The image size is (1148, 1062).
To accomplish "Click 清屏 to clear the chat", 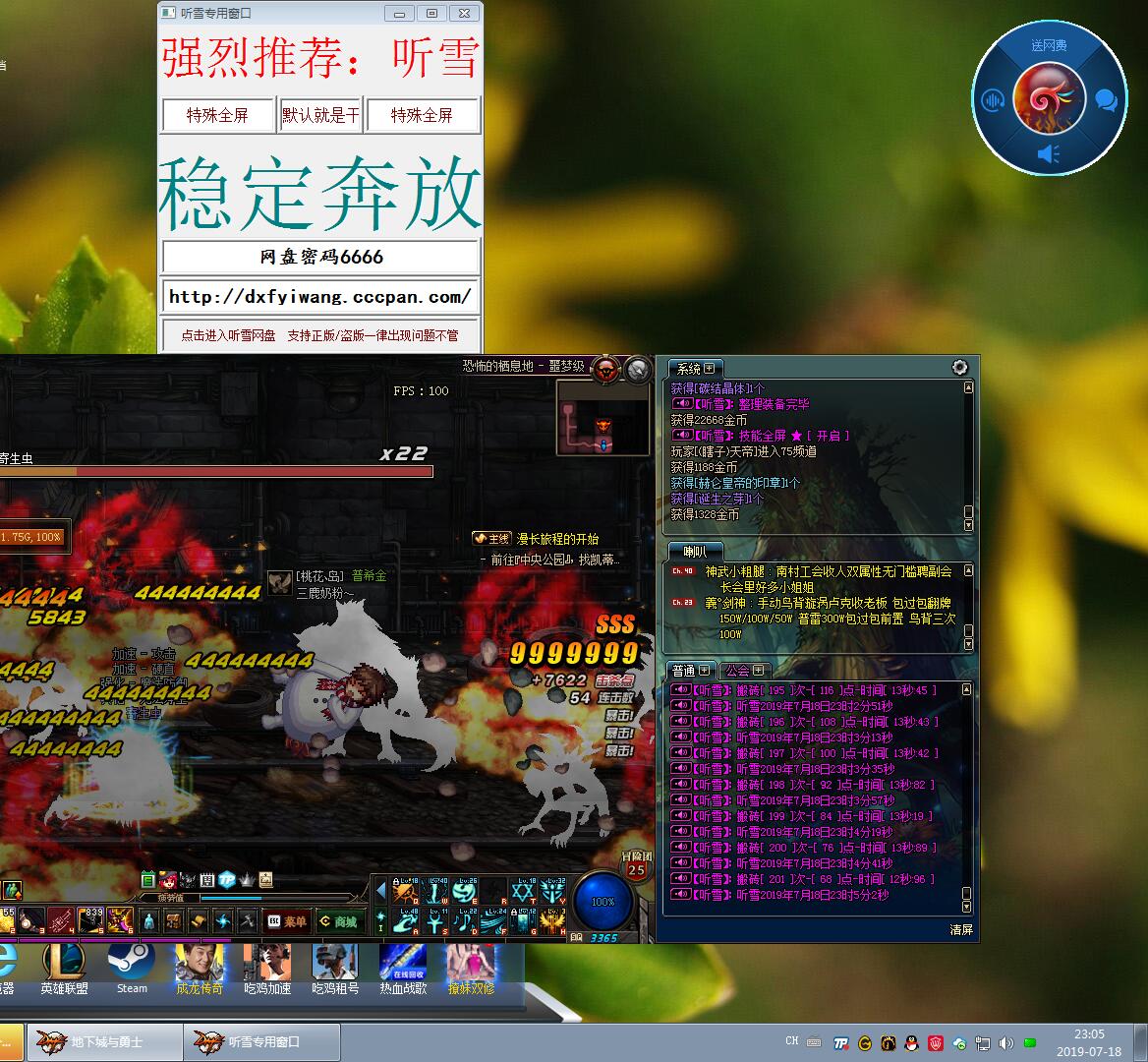I will [x=961, y=929].
